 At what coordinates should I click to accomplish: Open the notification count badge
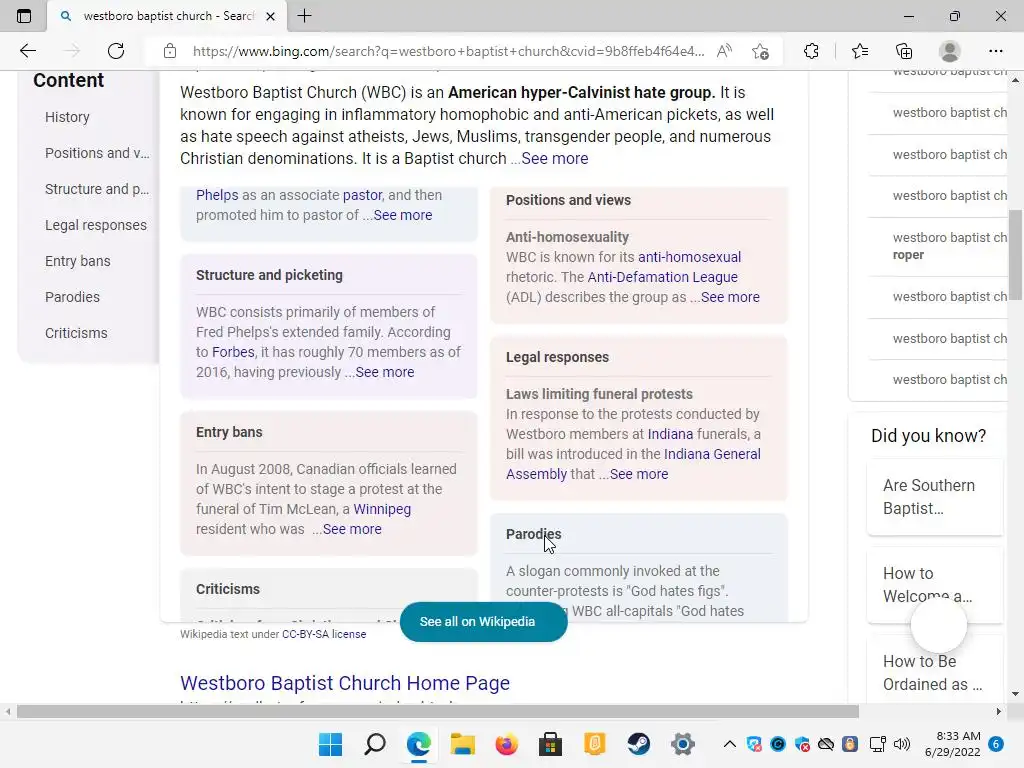[x=996, y=744]
